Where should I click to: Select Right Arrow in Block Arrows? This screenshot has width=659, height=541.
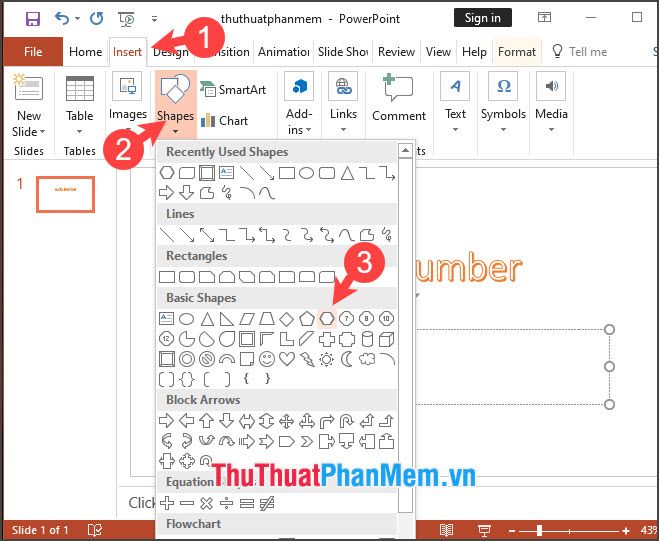(166, 421)
